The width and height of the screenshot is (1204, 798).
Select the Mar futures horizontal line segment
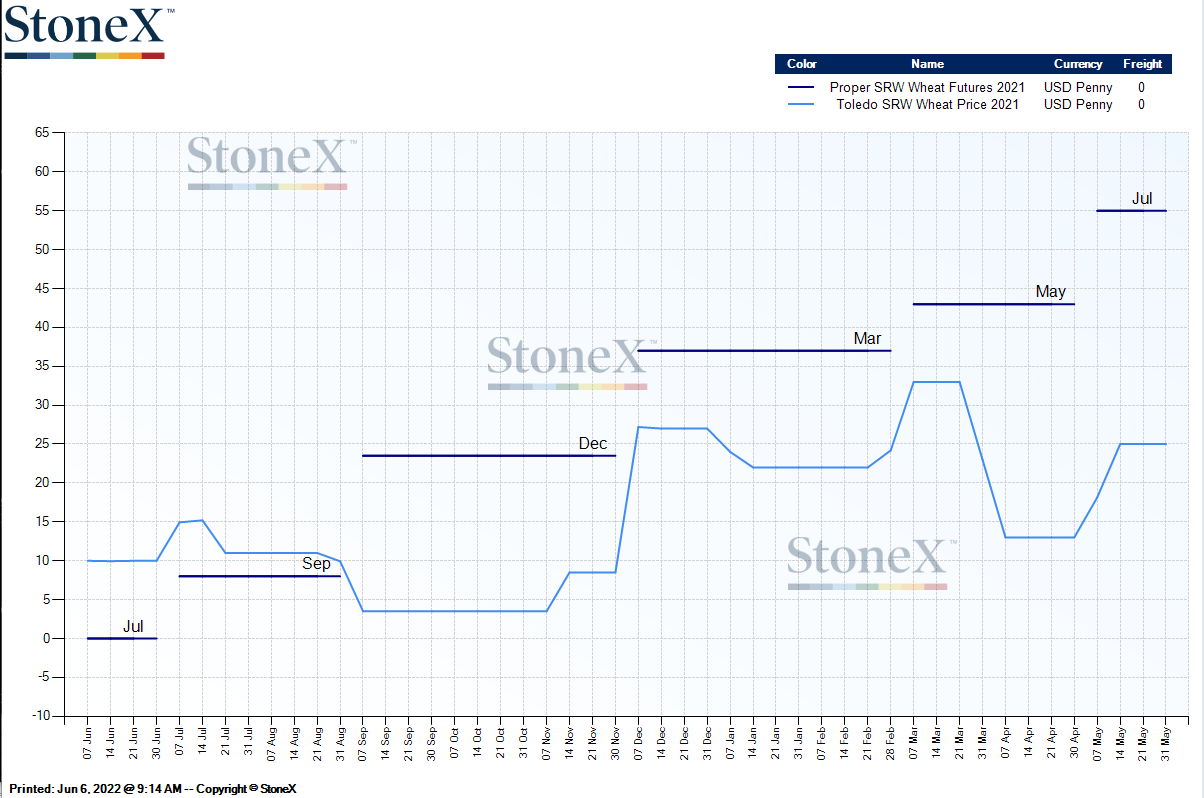[x=764, y=351]
